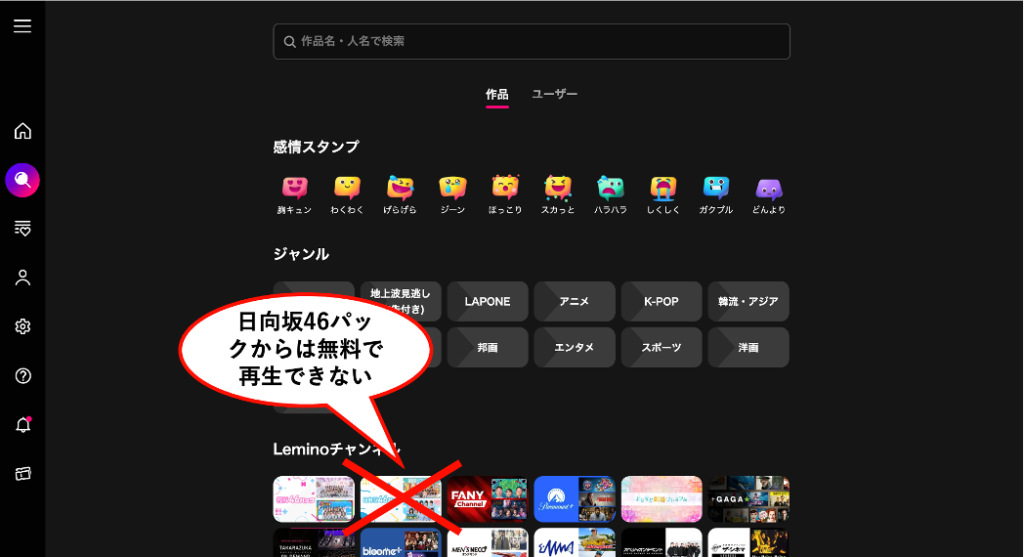1024x557 pixels.
Task: Pick the しくしく crying stamp
Action: tap(663, 194)
